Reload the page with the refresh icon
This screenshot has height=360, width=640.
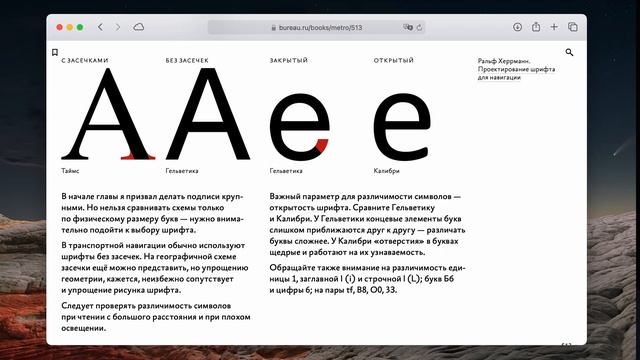point(419,27)
